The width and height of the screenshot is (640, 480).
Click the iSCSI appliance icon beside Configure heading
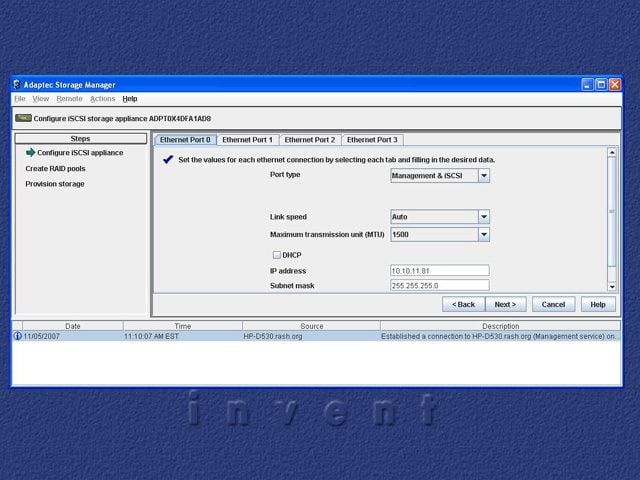pos(23,118)
